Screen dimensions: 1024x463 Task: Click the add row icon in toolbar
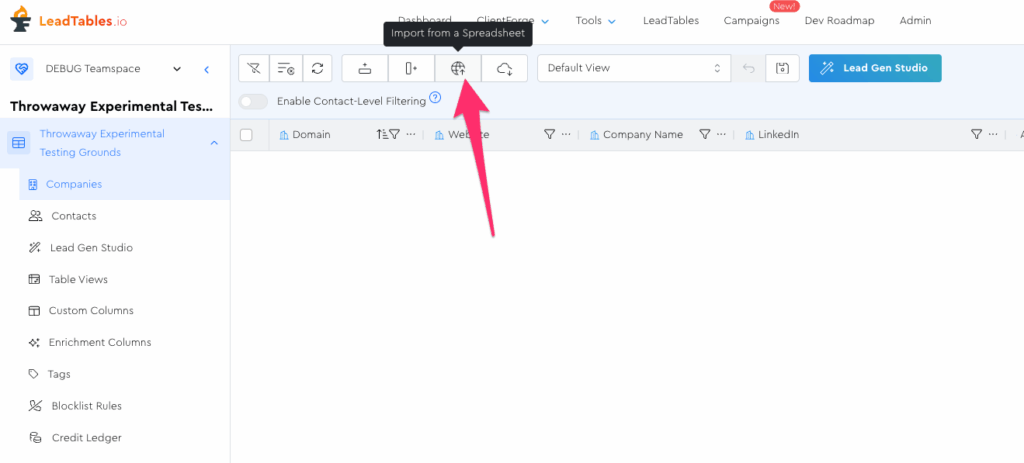[x=365, y=68]
